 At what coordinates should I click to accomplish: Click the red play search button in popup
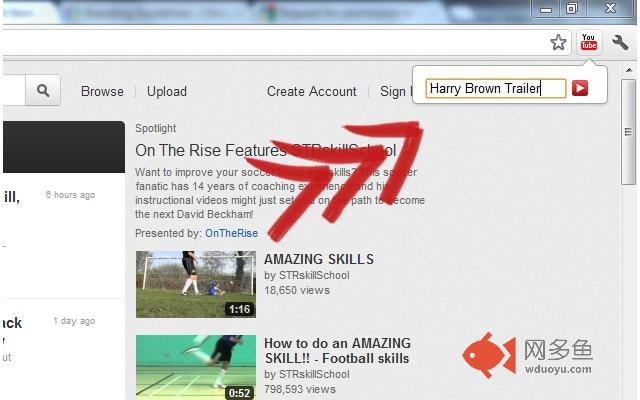coord(580,88)
